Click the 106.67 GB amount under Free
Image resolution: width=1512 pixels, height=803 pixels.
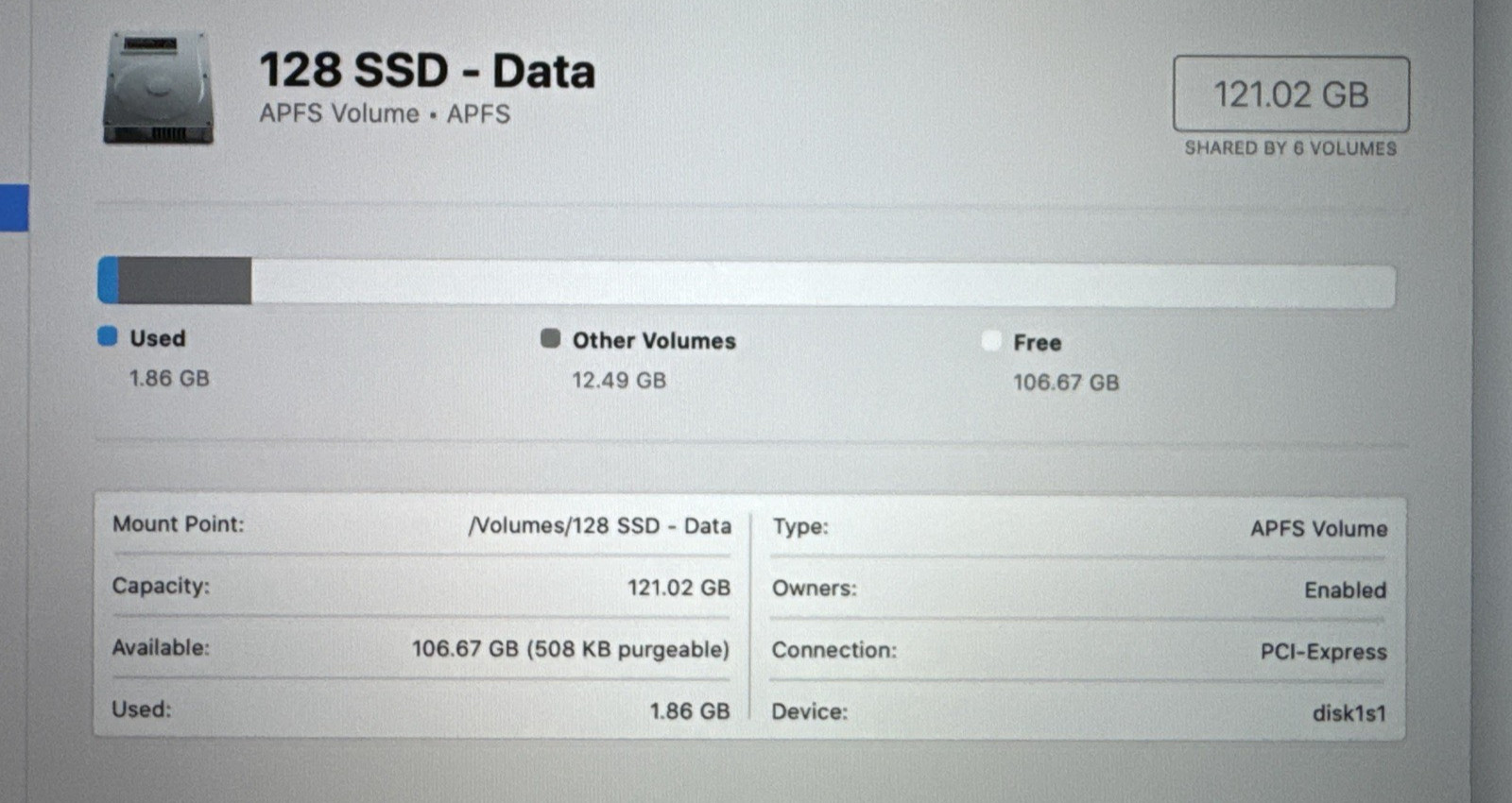1066,383
